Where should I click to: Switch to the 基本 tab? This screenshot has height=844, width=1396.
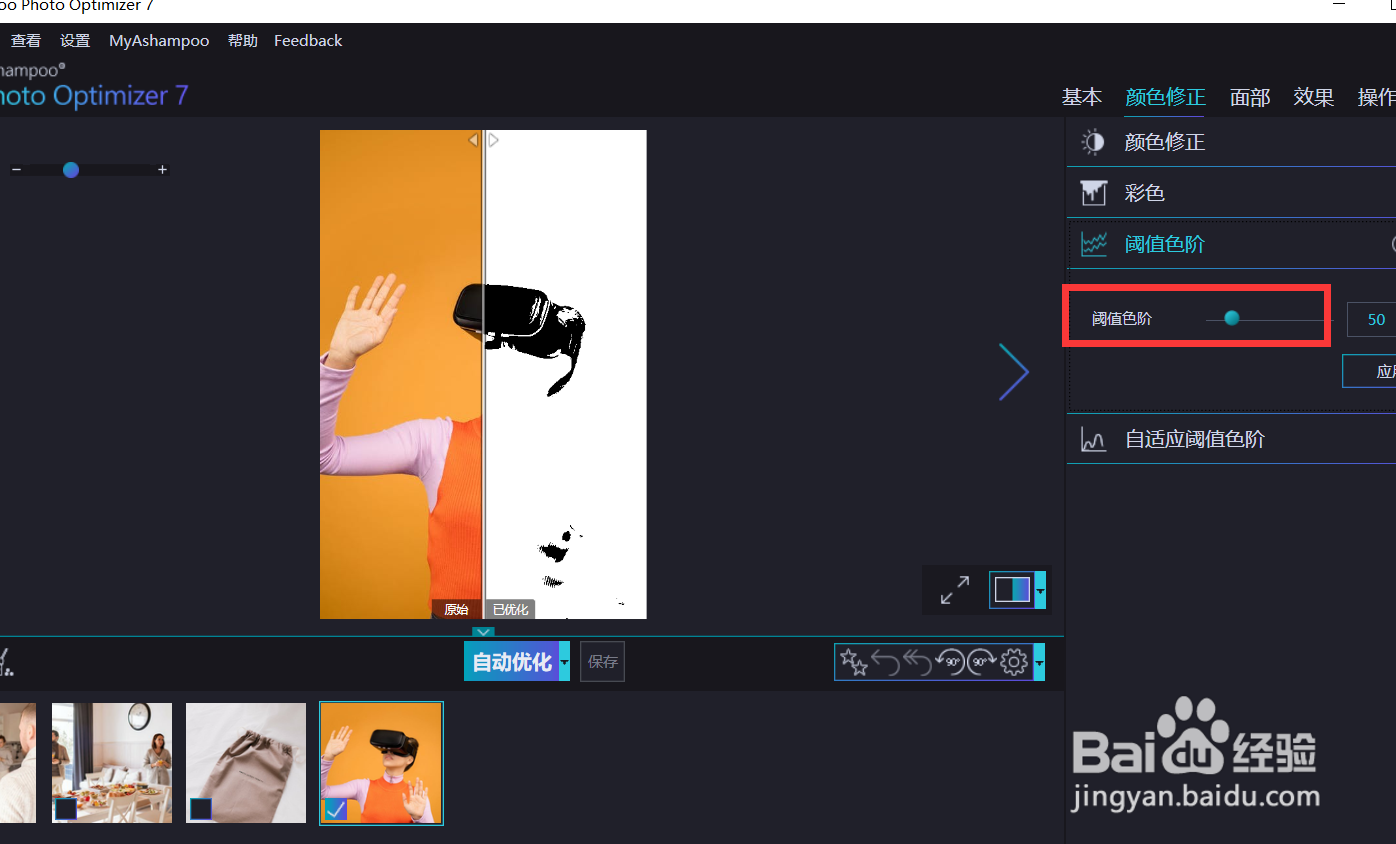pos(1081,97)
